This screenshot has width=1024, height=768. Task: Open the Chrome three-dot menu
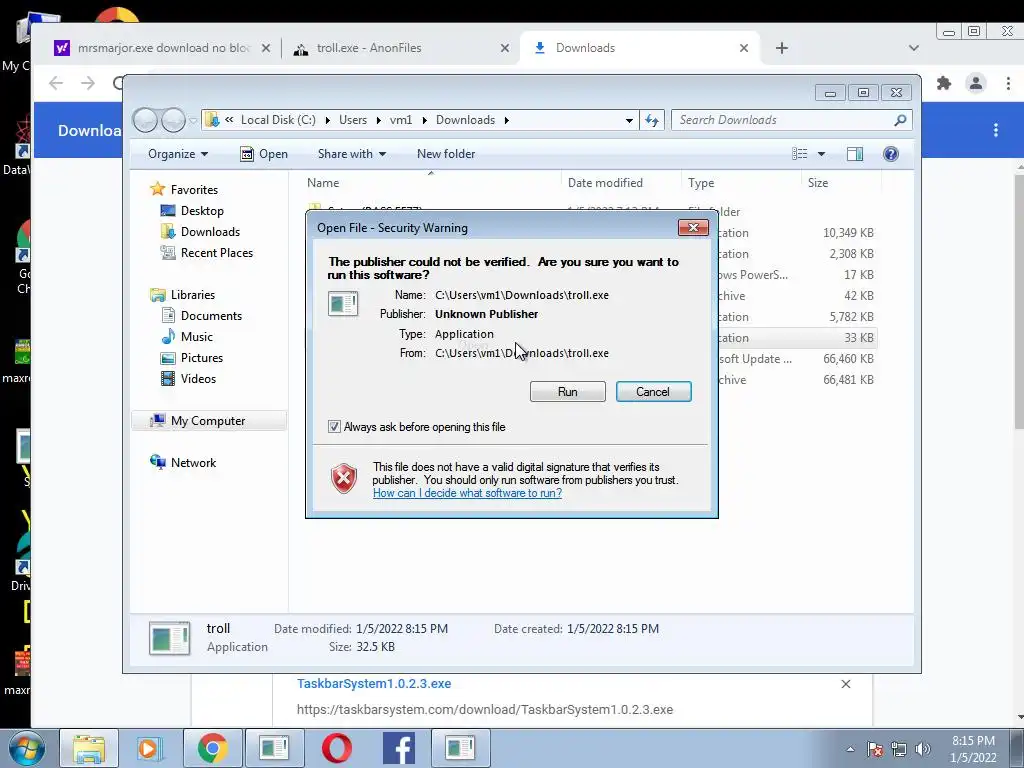1008,83
